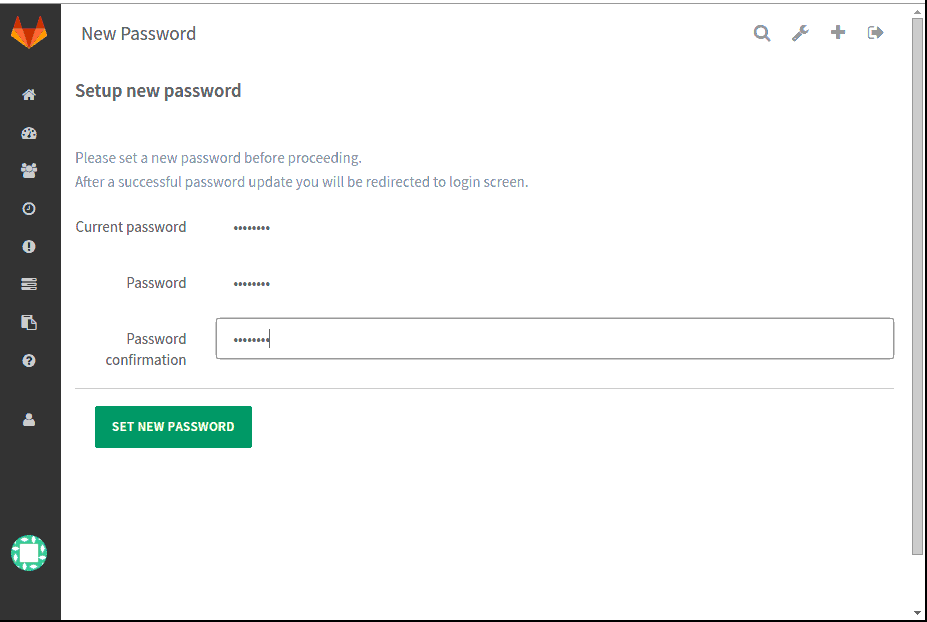Select the Projects home icon in sidebar
The height and width of the screenshot is (622, 927).
(29, 94)
